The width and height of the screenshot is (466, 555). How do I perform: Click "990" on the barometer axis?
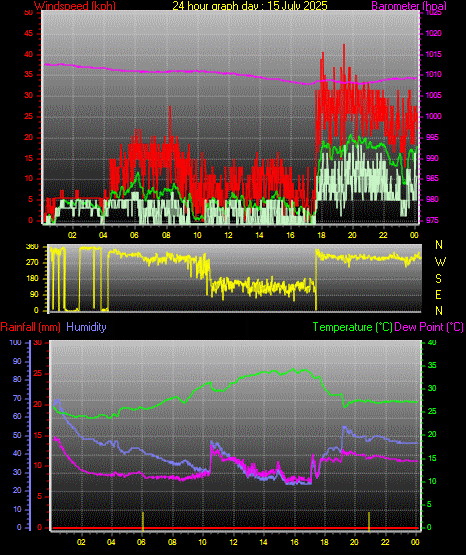point(432,158)
